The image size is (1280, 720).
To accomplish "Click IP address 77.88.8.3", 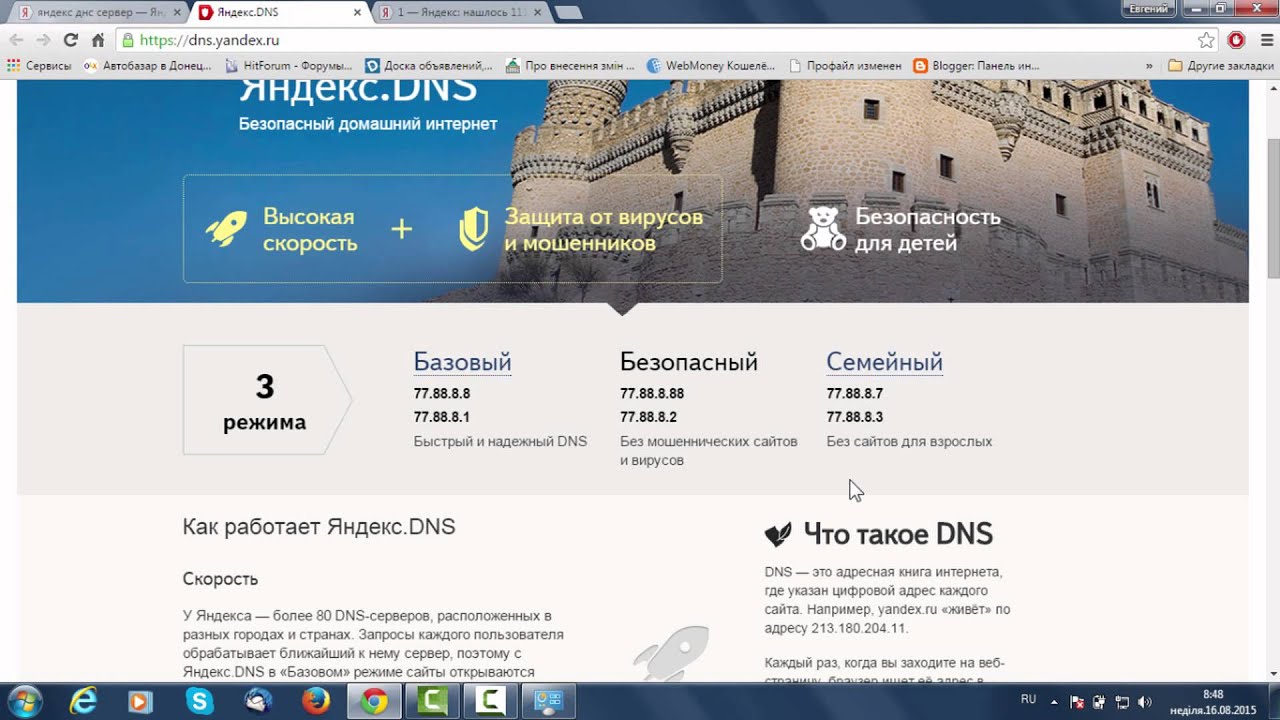I will tap(854, 417).
